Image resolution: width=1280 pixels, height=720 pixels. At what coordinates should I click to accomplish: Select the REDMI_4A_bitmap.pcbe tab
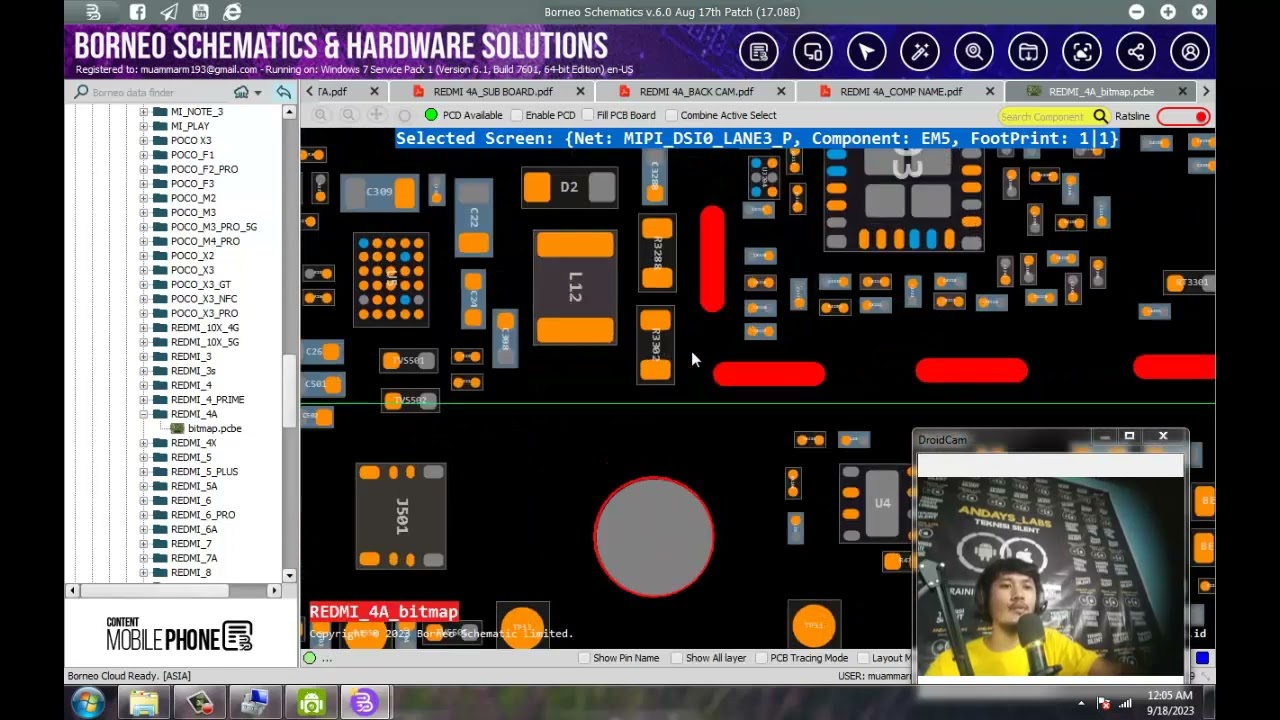point(1101,92)
